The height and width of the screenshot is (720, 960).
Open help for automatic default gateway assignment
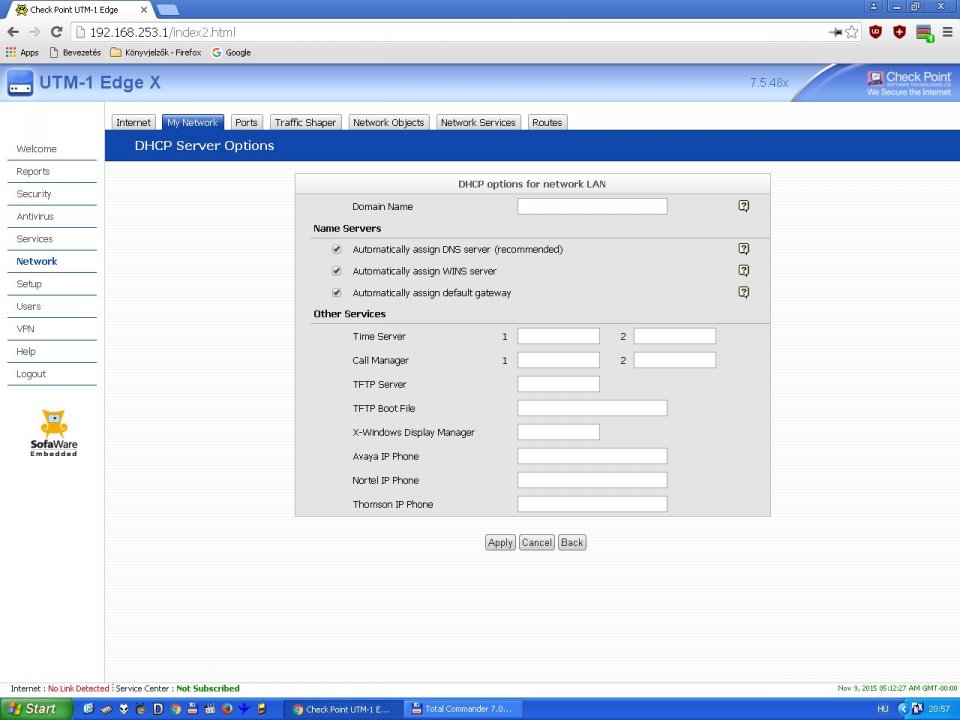tap(743, 292)
